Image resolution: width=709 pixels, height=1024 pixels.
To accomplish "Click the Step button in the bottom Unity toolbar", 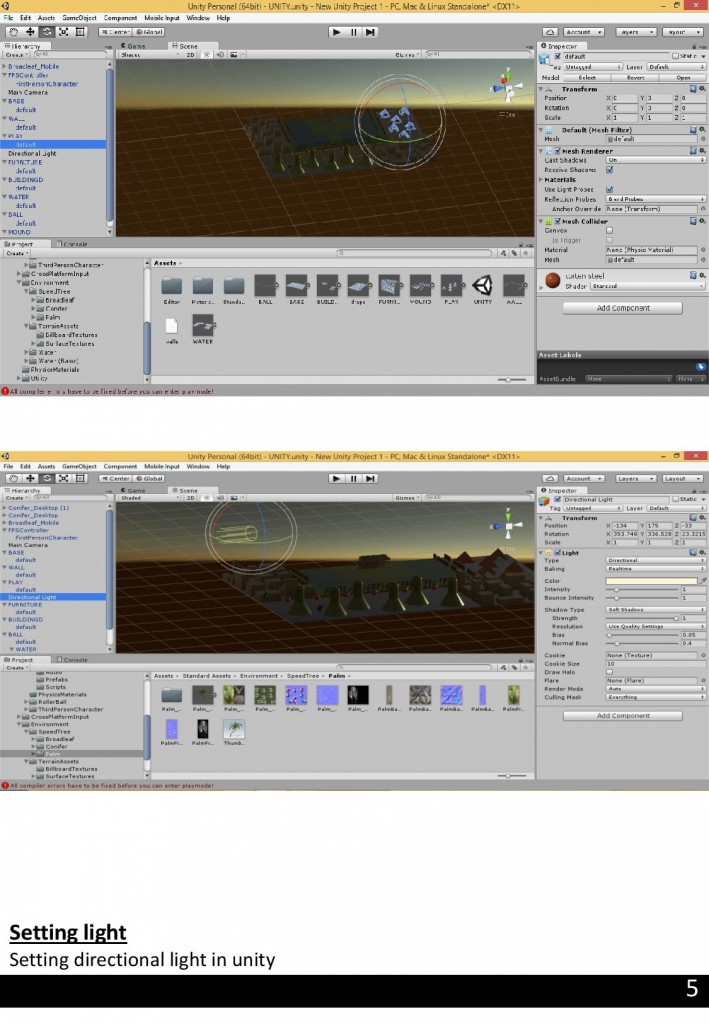I will (371, 478).
